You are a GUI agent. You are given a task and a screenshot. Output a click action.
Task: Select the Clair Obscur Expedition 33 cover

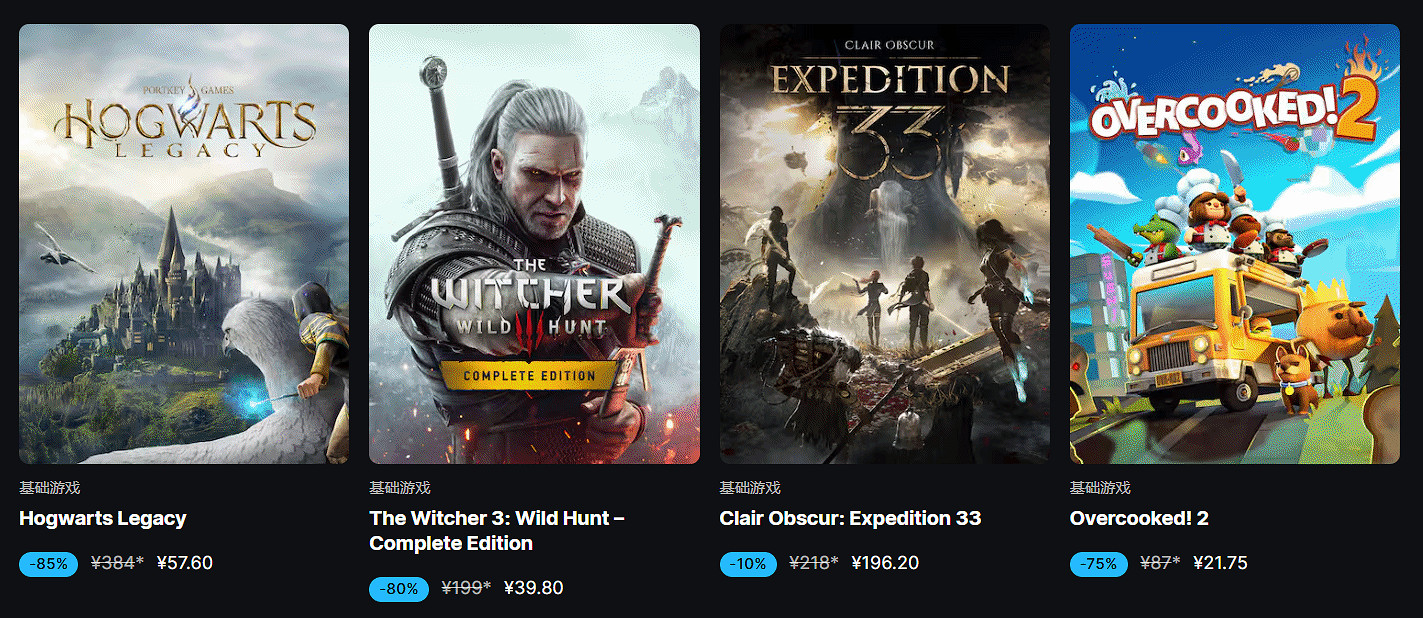(x=884, y=244)
